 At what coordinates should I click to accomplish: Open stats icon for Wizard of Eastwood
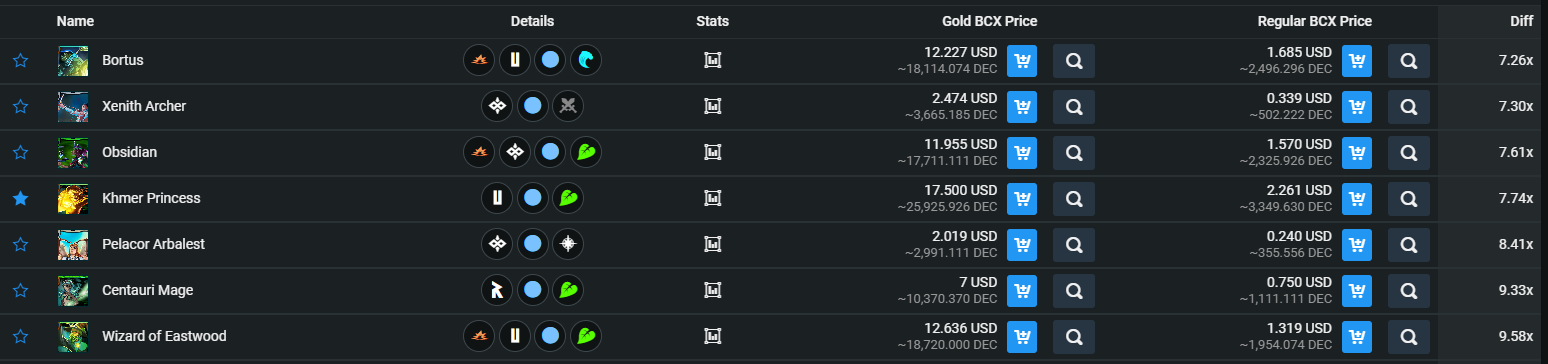click(713, 336)
